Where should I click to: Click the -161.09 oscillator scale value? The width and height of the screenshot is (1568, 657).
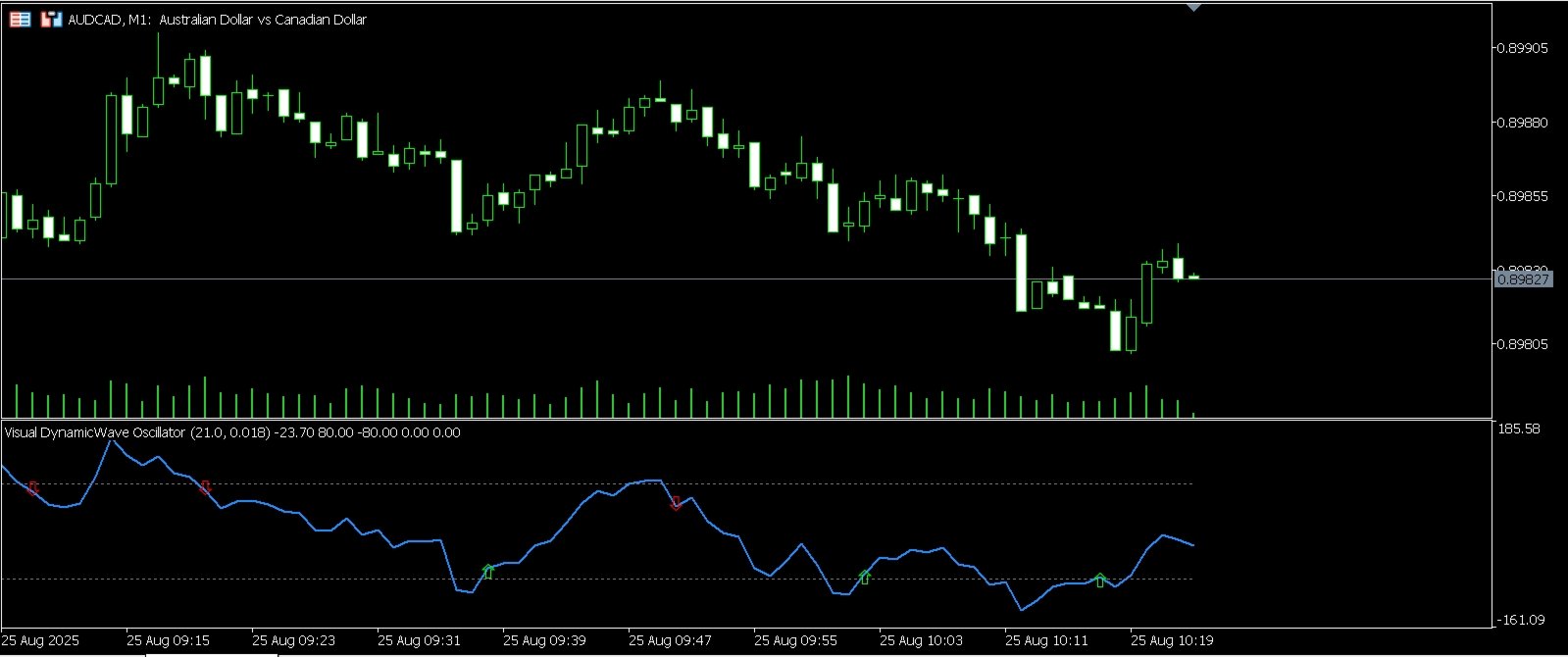point(1520,620)
